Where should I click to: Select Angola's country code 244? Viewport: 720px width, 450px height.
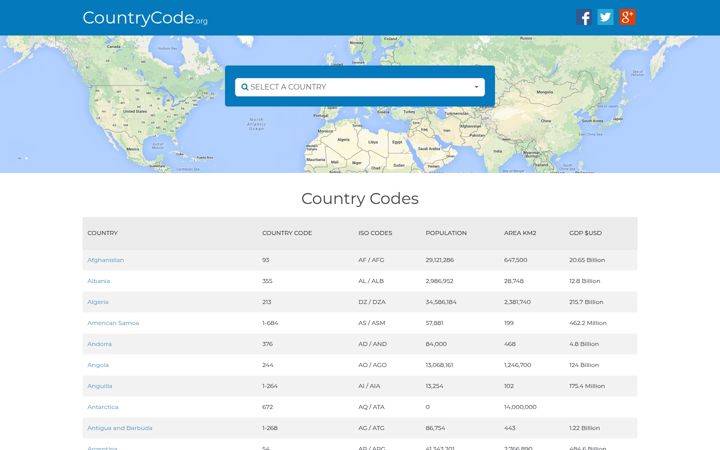(268, 365)
